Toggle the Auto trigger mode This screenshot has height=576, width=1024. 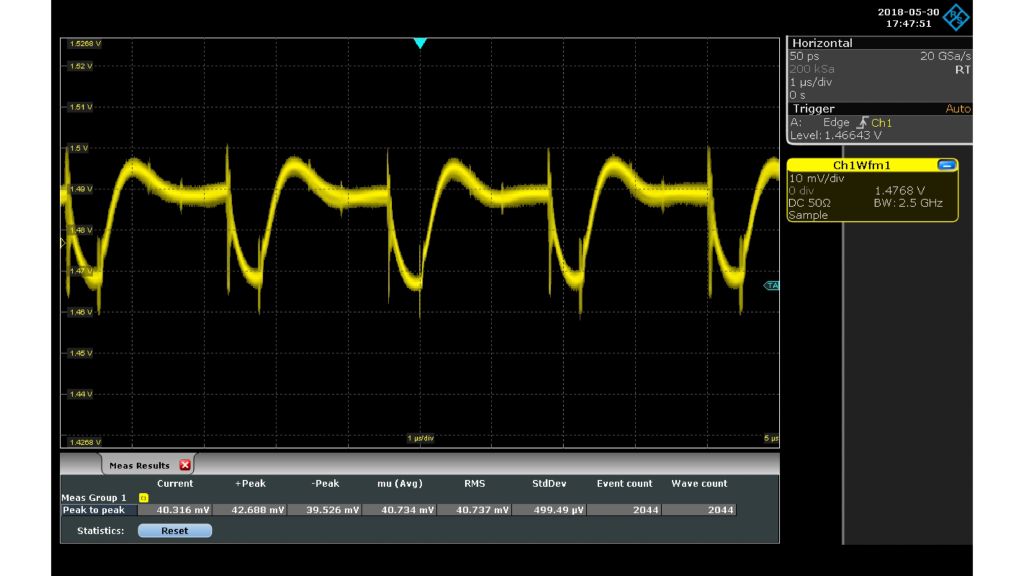(x=957, y=108)
